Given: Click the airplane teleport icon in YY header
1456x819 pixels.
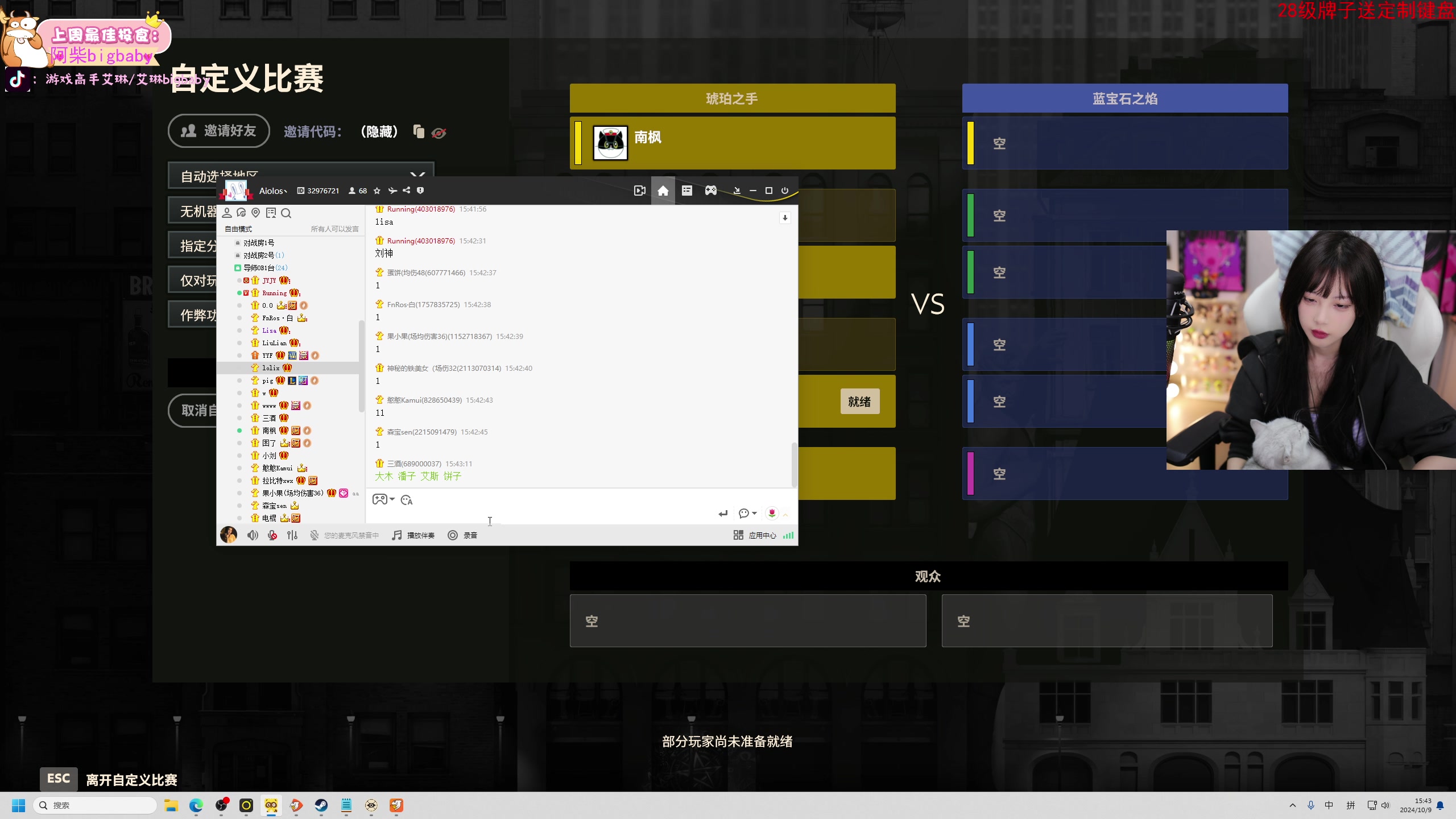Looking at the screenshot, I should point(392,191).
